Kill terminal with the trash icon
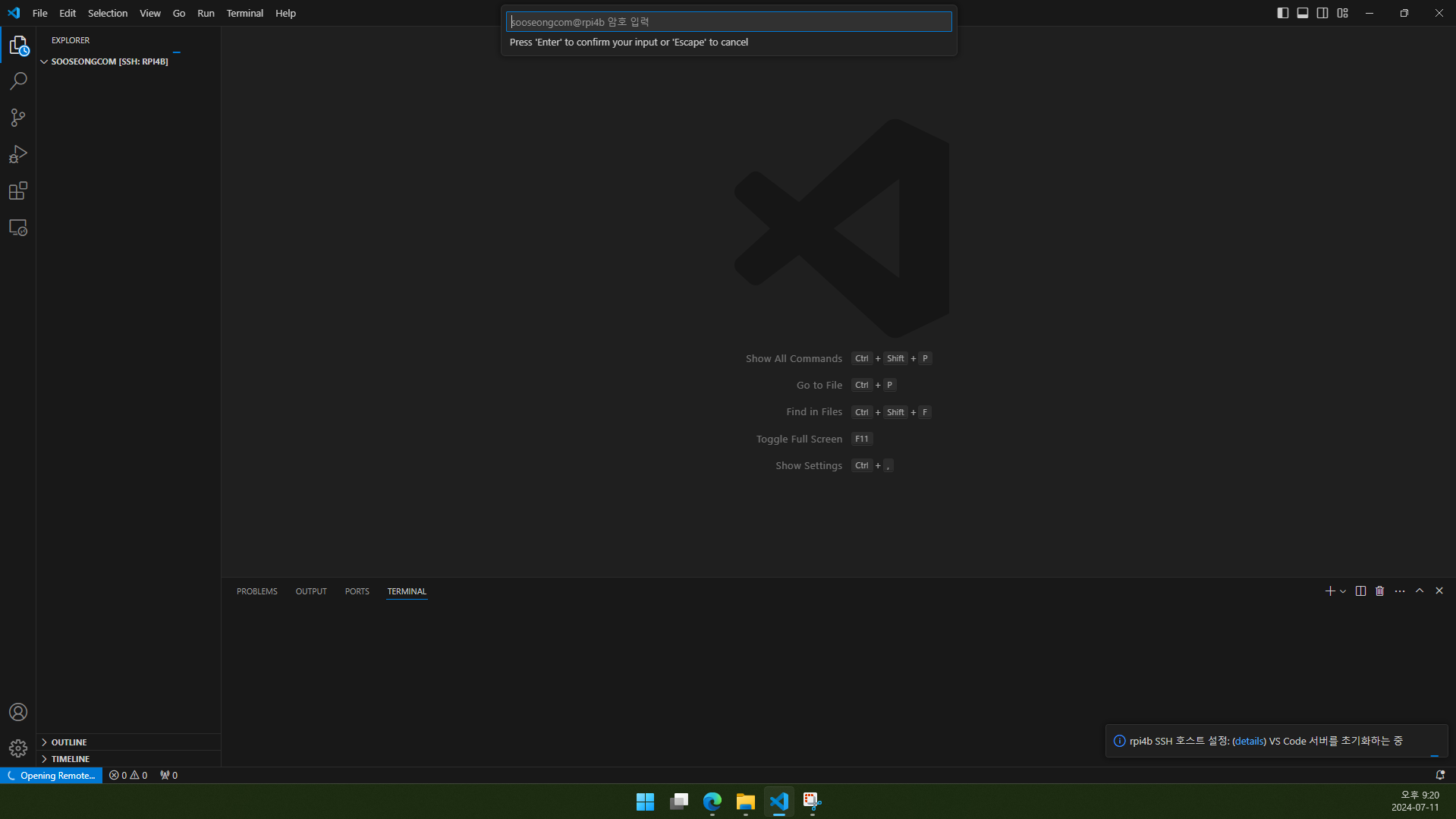Image resolution: width=1456 pixels, height=819 pixels. [1380, 591]
